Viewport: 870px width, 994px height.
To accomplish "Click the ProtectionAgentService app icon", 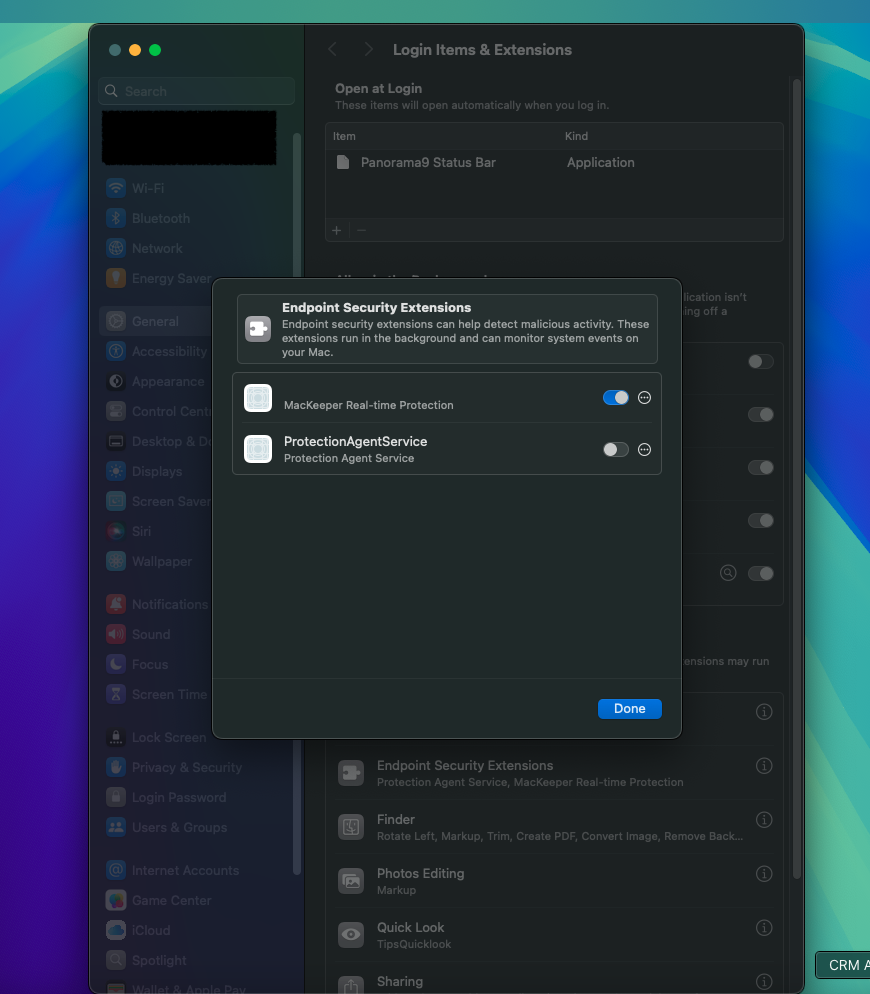I will point(258,449).
